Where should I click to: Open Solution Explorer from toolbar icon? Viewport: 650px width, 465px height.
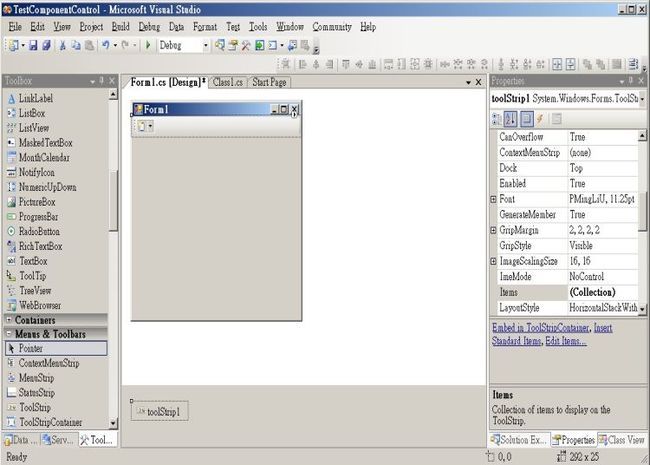220,45
